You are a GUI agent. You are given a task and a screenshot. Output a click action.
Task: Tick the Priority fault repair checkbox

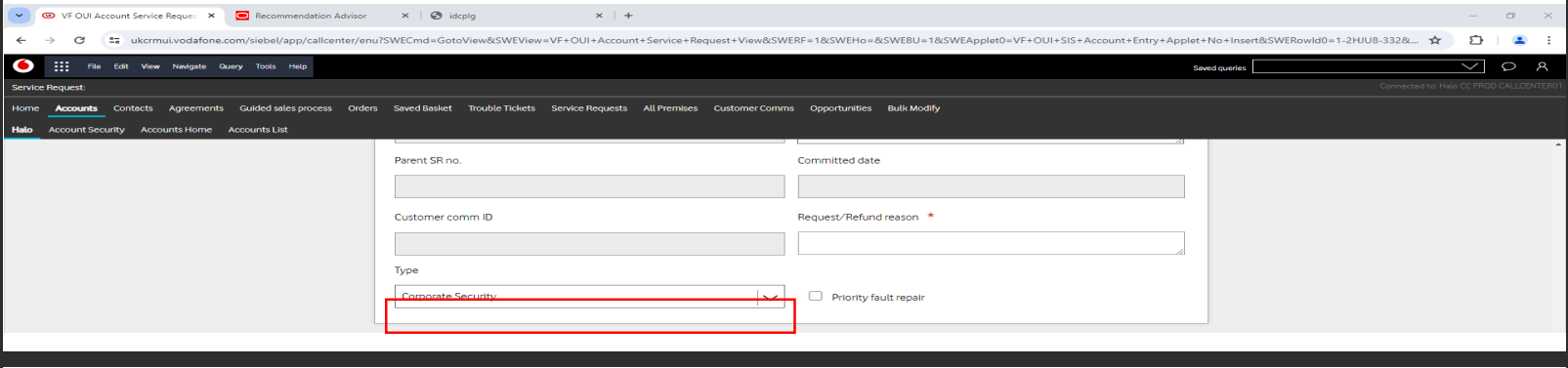816,296
